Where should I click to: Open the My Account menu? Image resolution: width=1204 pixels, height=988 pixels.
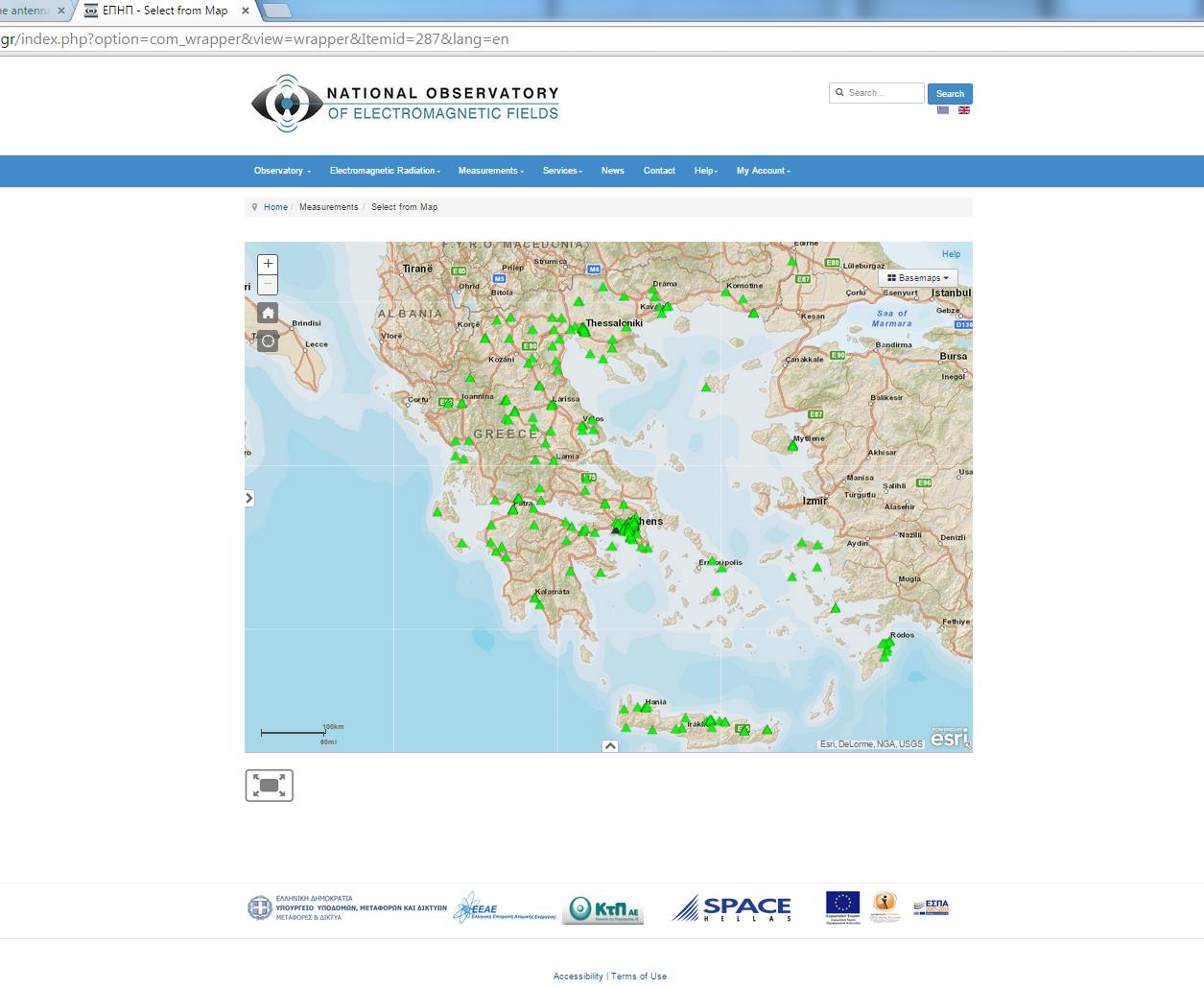click(x=763, y=171)
